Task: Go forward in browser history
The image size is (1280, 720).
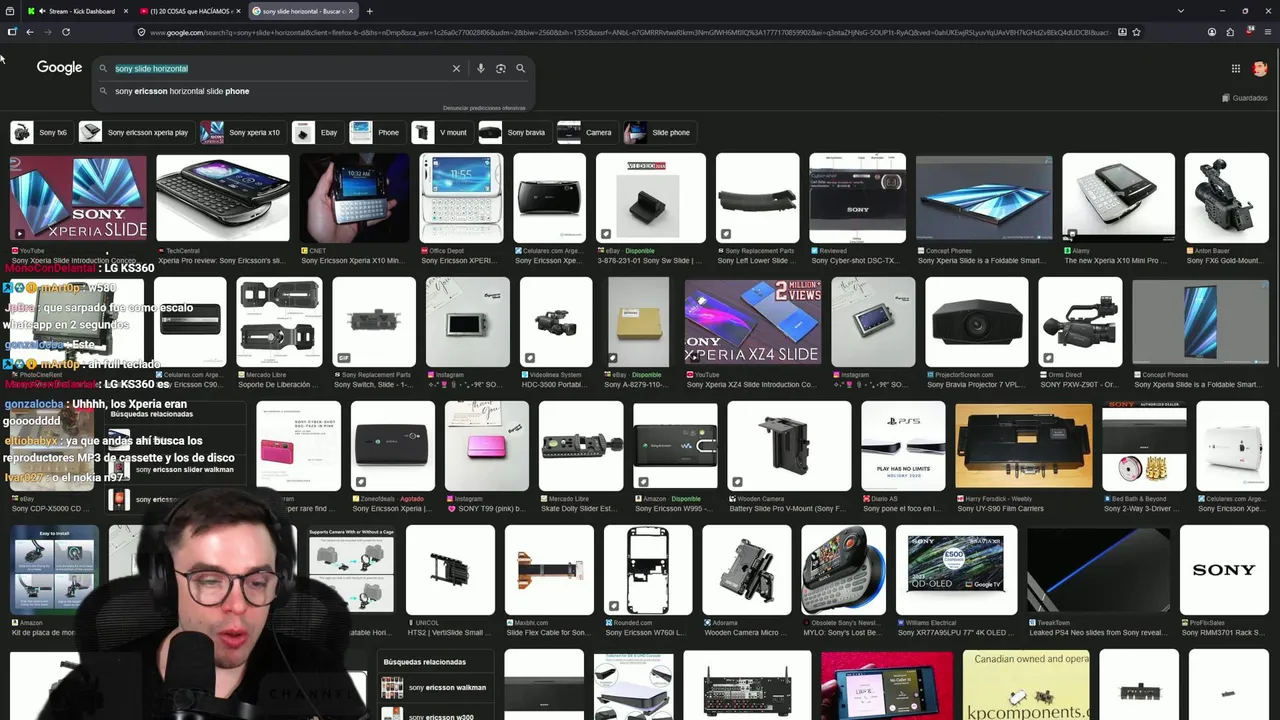Action: (48, 32)
